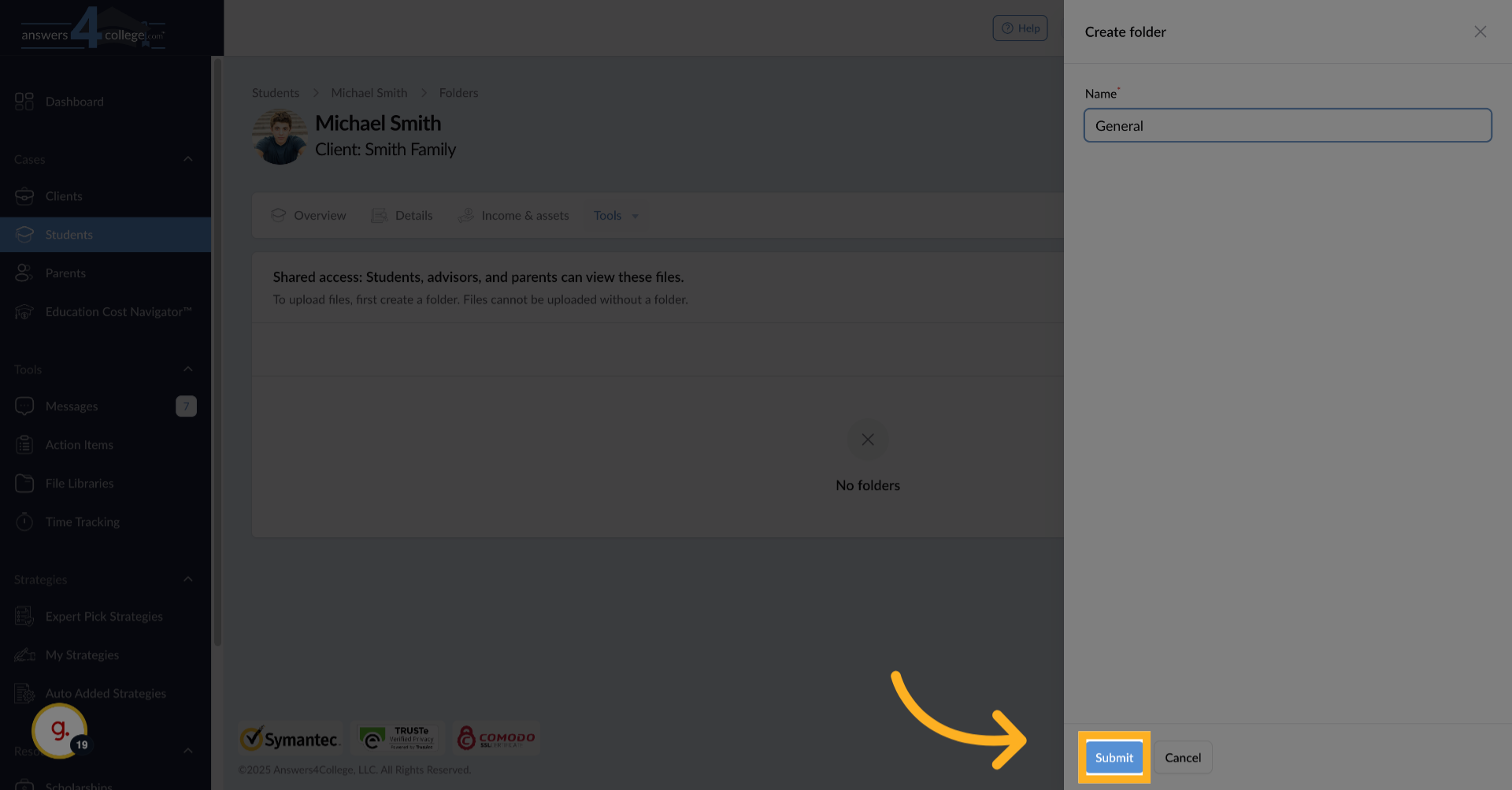
Task: Collapse the Tools sidebar section
Action: click(188, 369)
